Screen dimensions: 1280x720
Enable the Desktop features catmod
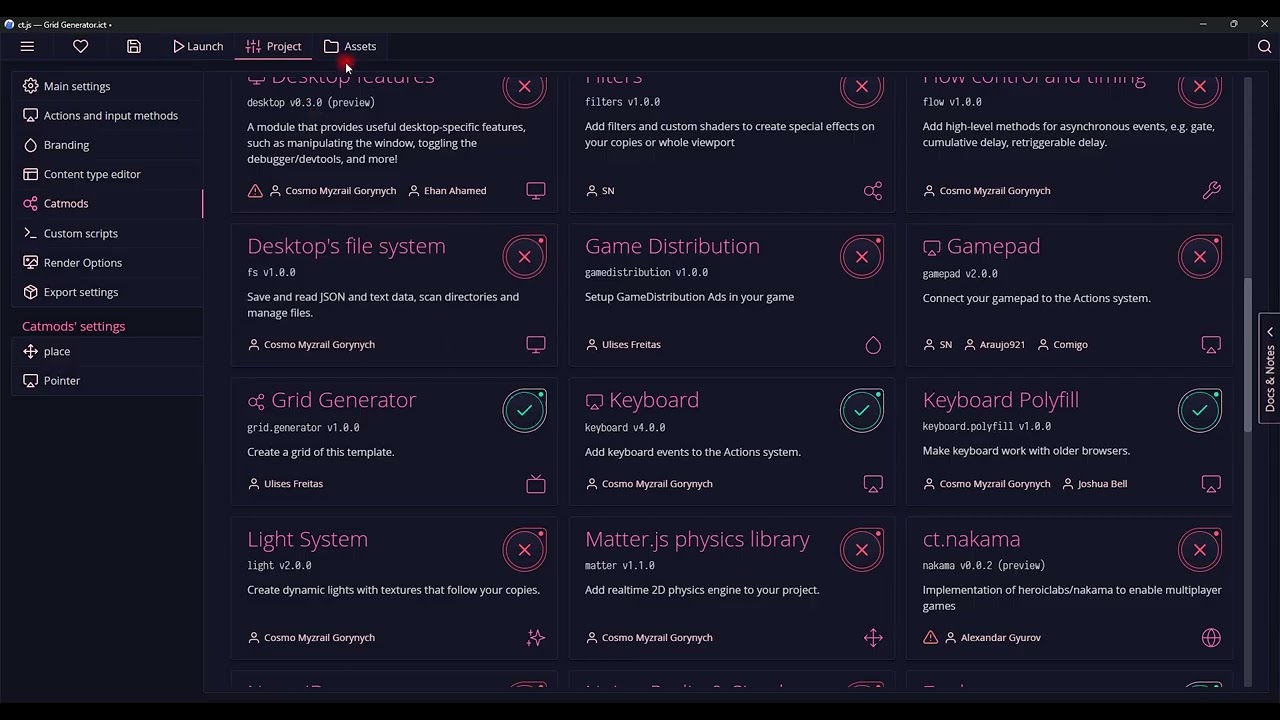[x=524, y=87]
